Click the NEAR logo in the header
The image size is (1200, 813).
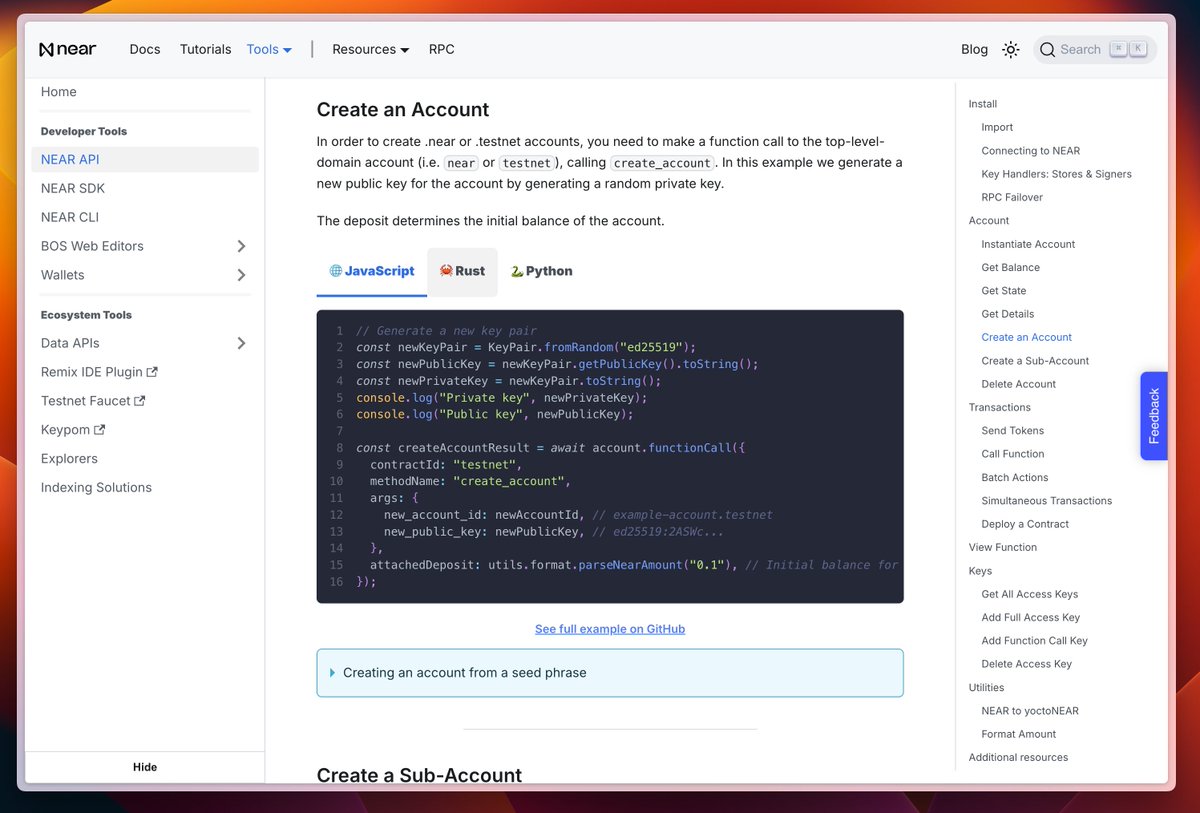tap(68, 49)
